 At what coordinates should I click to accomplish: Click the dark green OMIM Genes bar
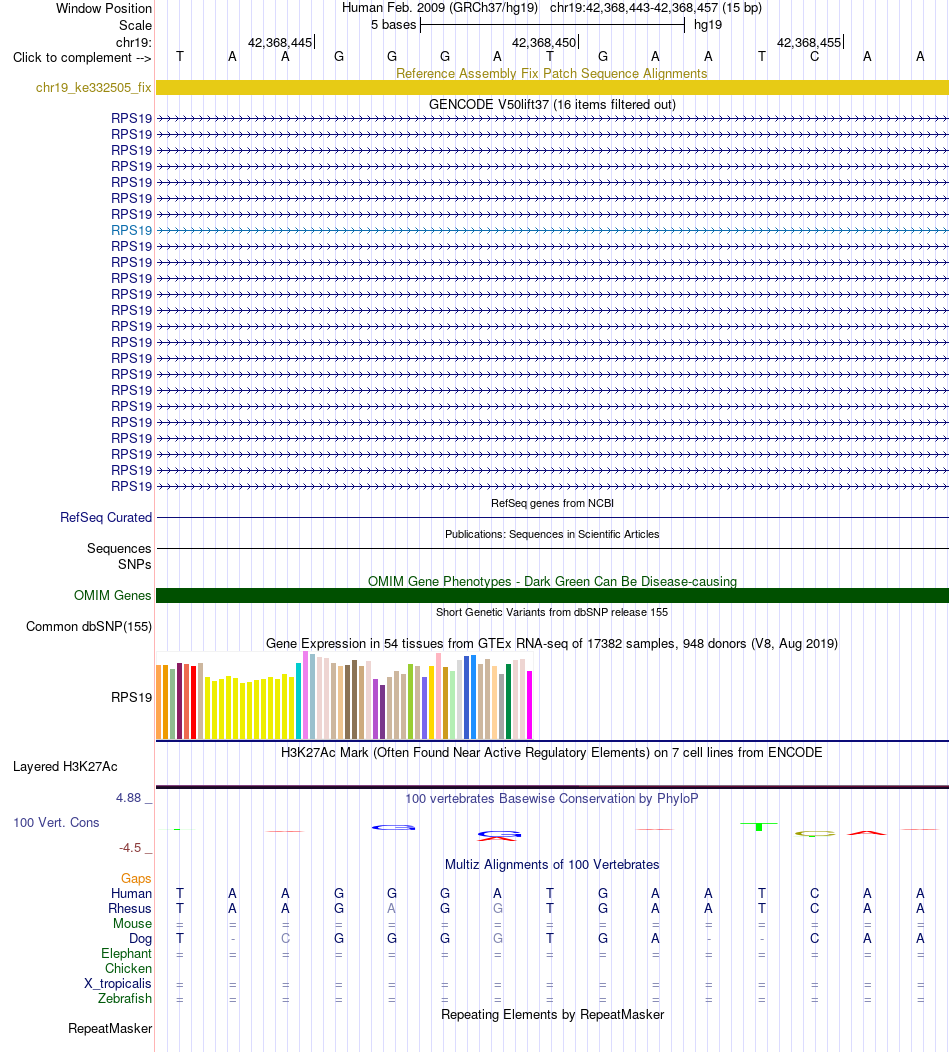(x=552, y=595)
